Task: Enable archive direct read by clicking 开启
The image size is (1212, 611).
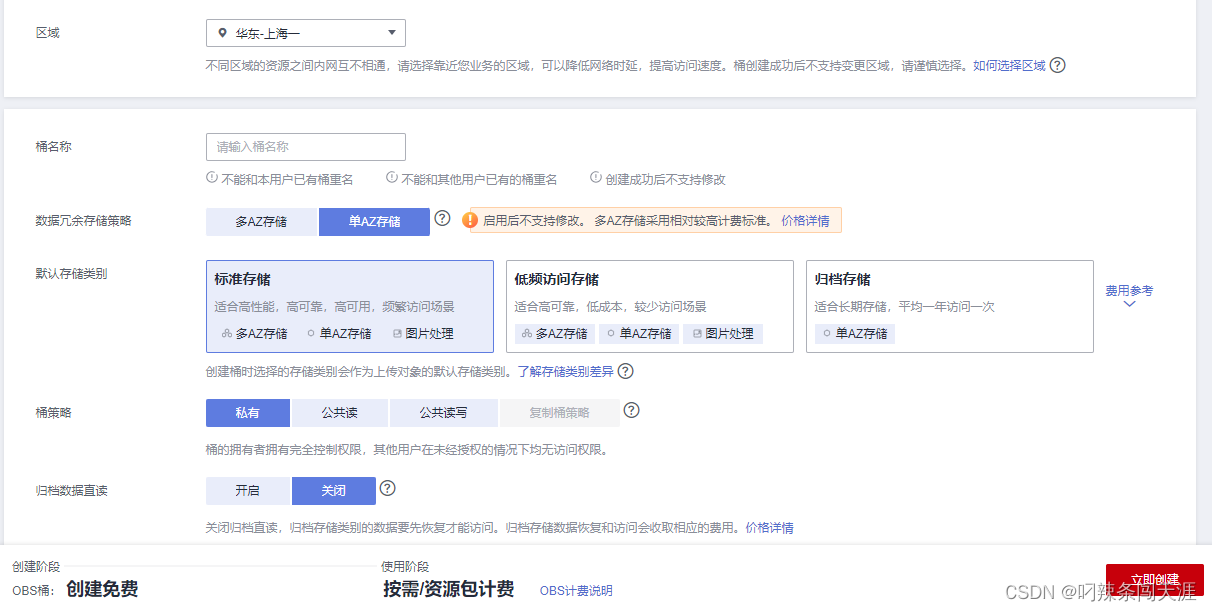Action: pyautogui.click(x=247, y=490)
